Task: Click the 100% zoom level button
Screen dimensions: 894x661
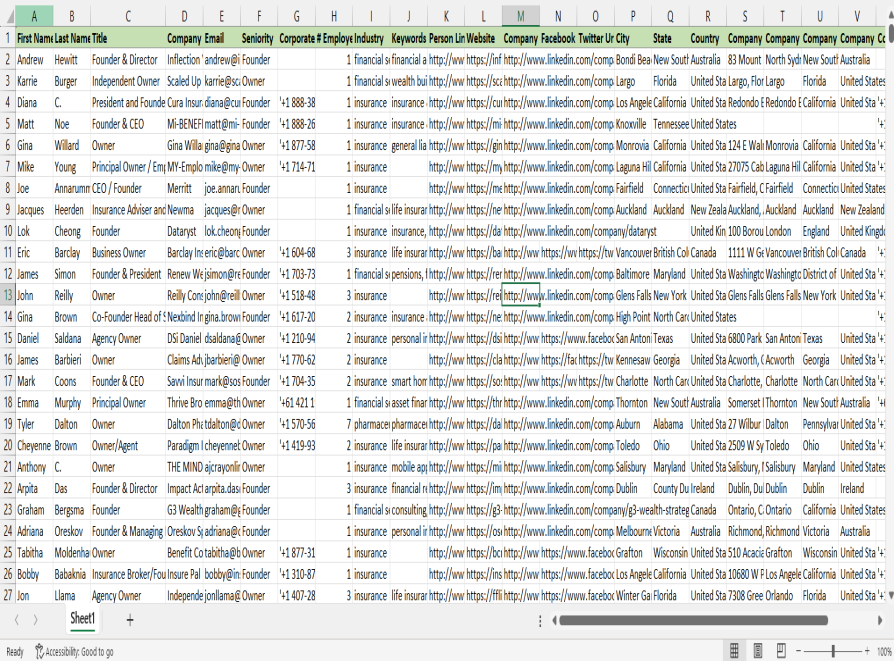Action: tap(883, 651)
